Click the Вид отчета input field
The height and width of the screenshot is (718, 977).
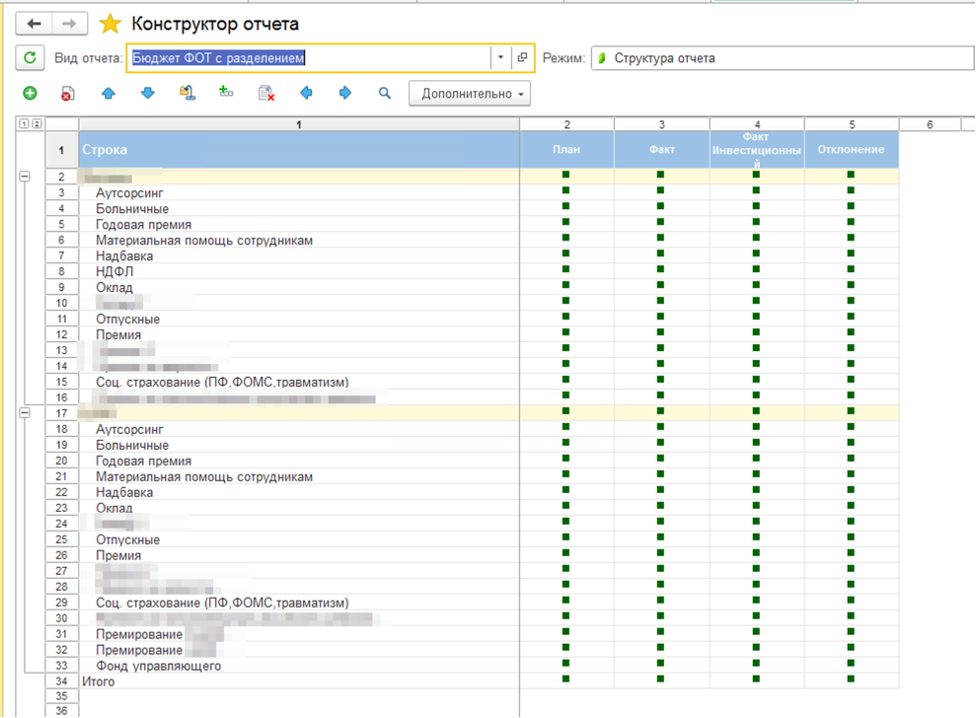(x=310, y=58)
